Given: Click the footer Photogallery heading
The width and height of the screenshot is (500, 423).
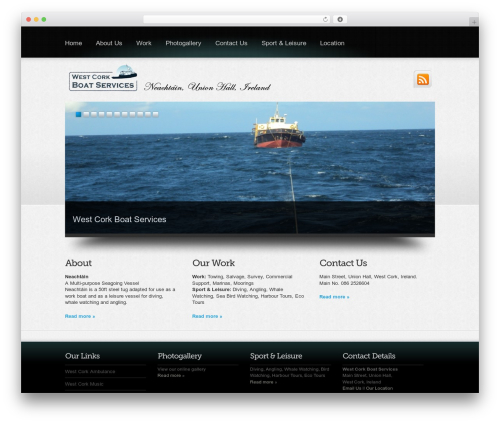Looking at the screenshot, I should (180, 356).
